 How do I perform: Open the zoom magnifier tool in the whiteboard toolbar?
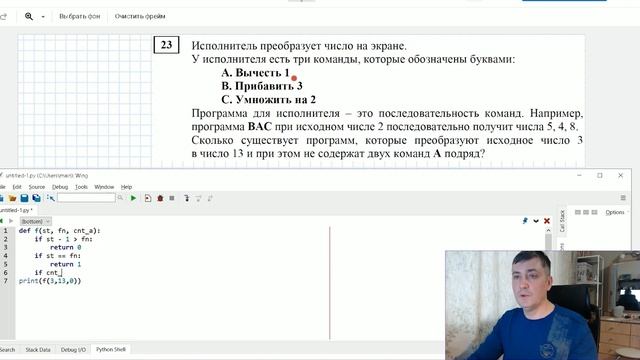click(x=29, y=16)
